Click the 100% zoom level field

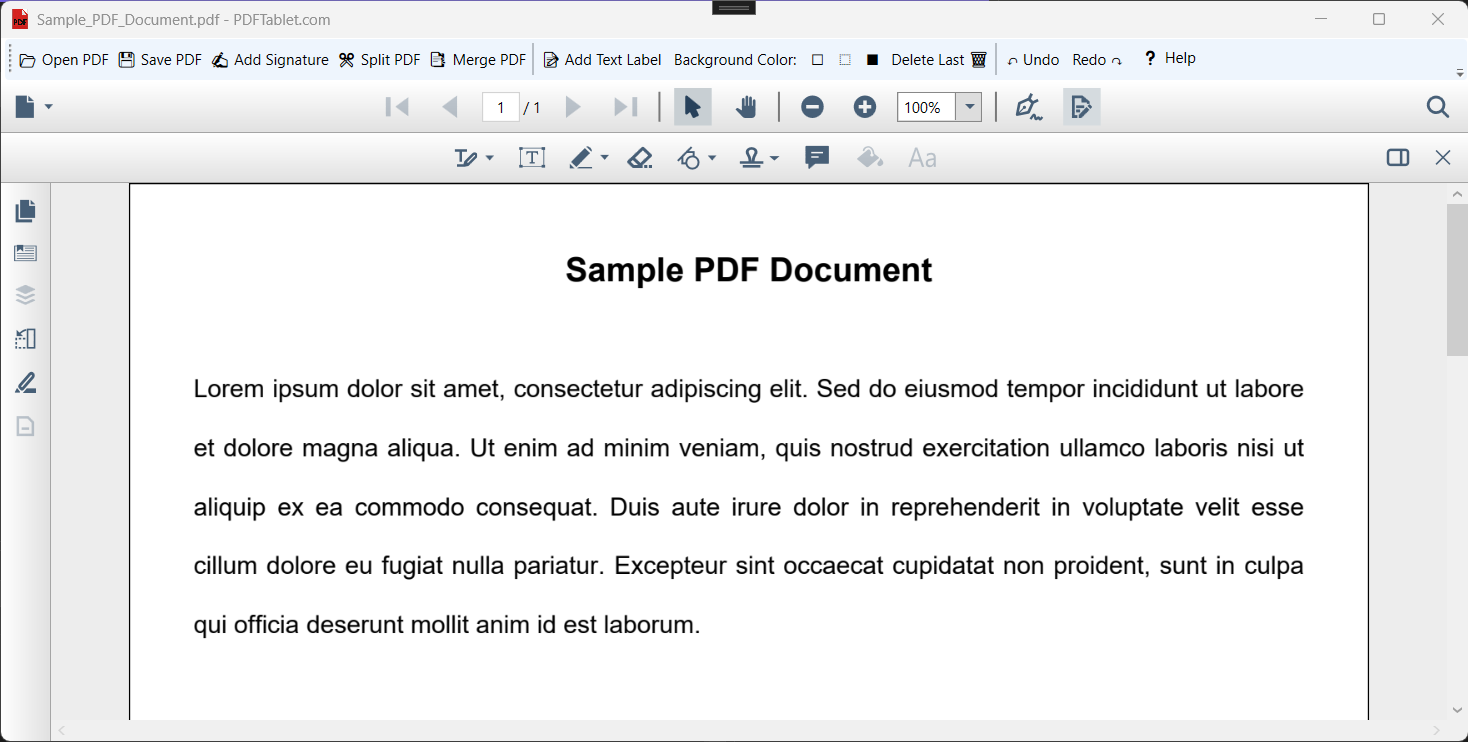[x=926, y=107]
